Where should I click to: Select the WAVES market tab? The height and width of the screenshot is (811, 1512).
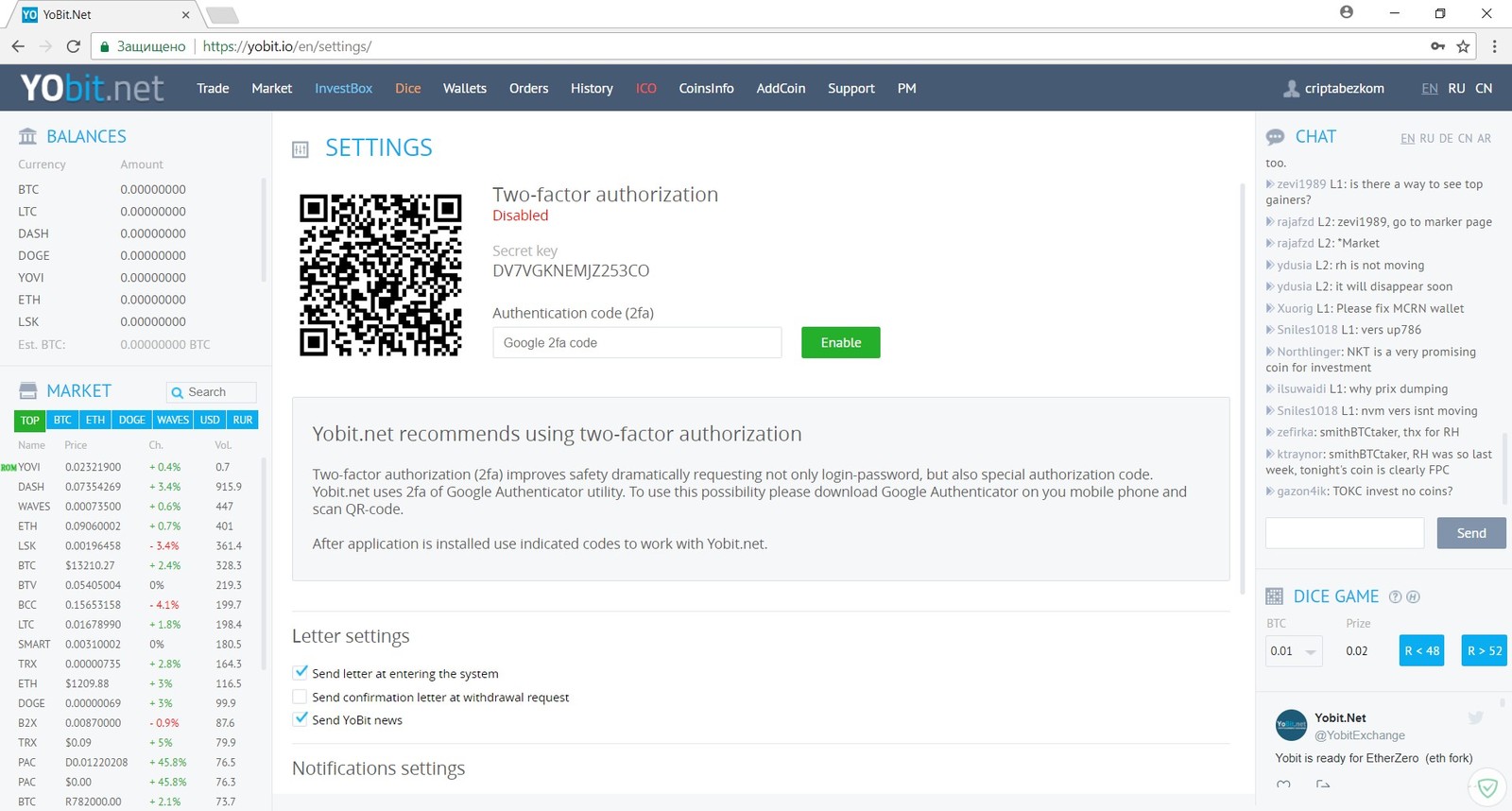click(x=173, y=420)
